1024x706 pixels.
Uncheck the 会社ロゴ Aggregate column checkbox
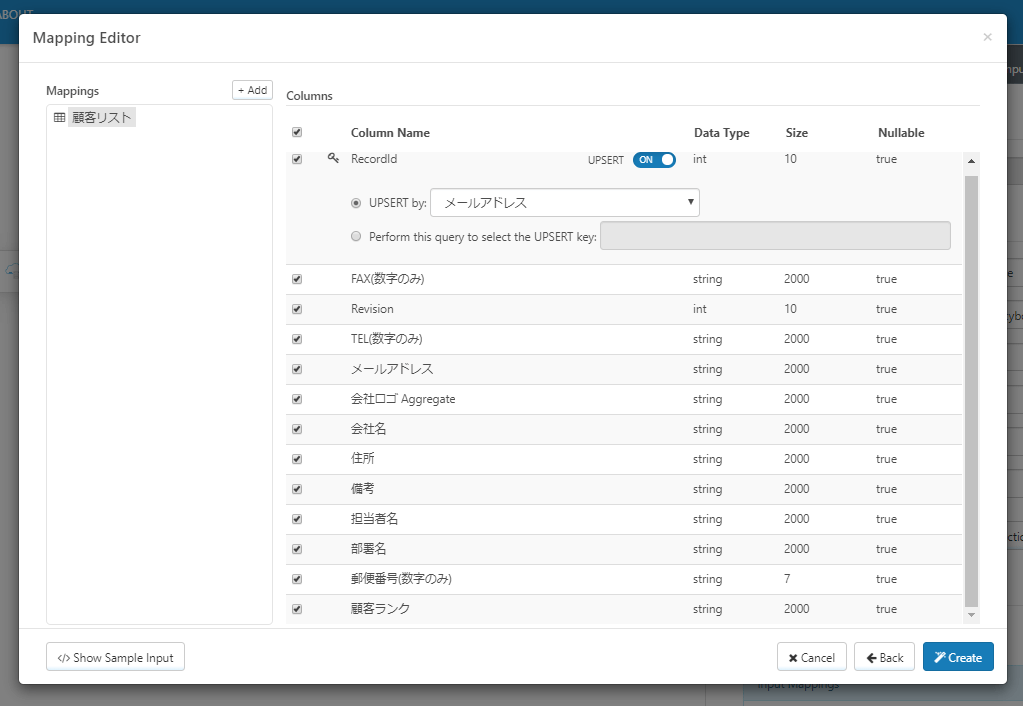coord(297,400)
